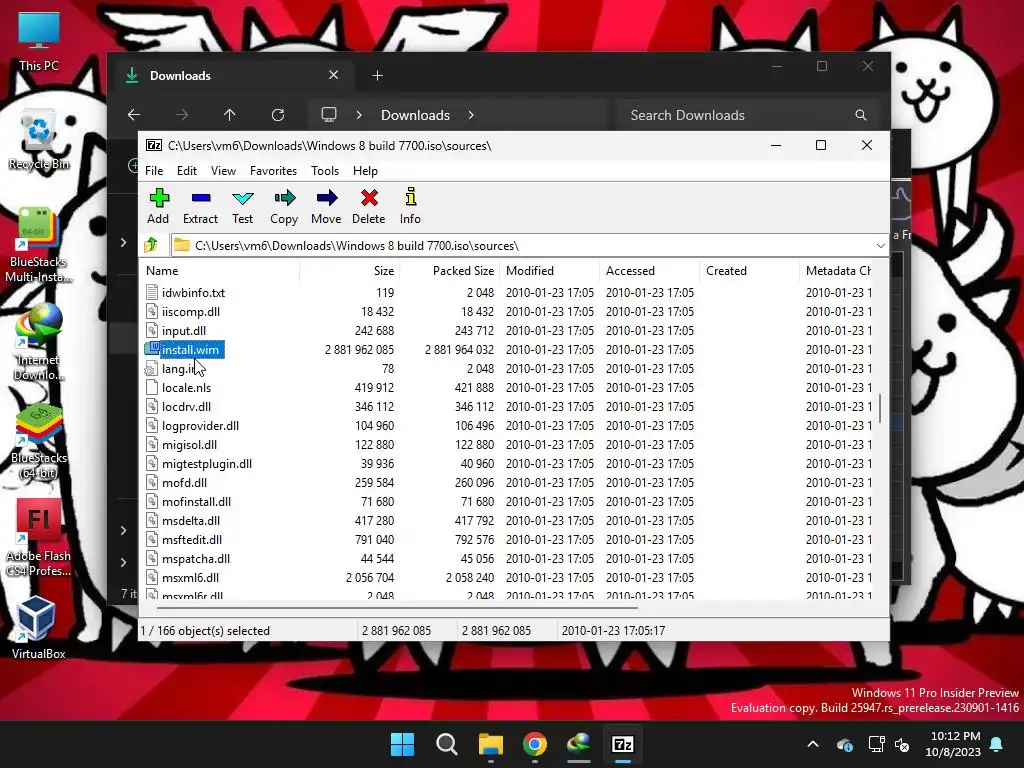Select the migisol.dll file
Screen dimensions: 1024x768
pos(189,444)
